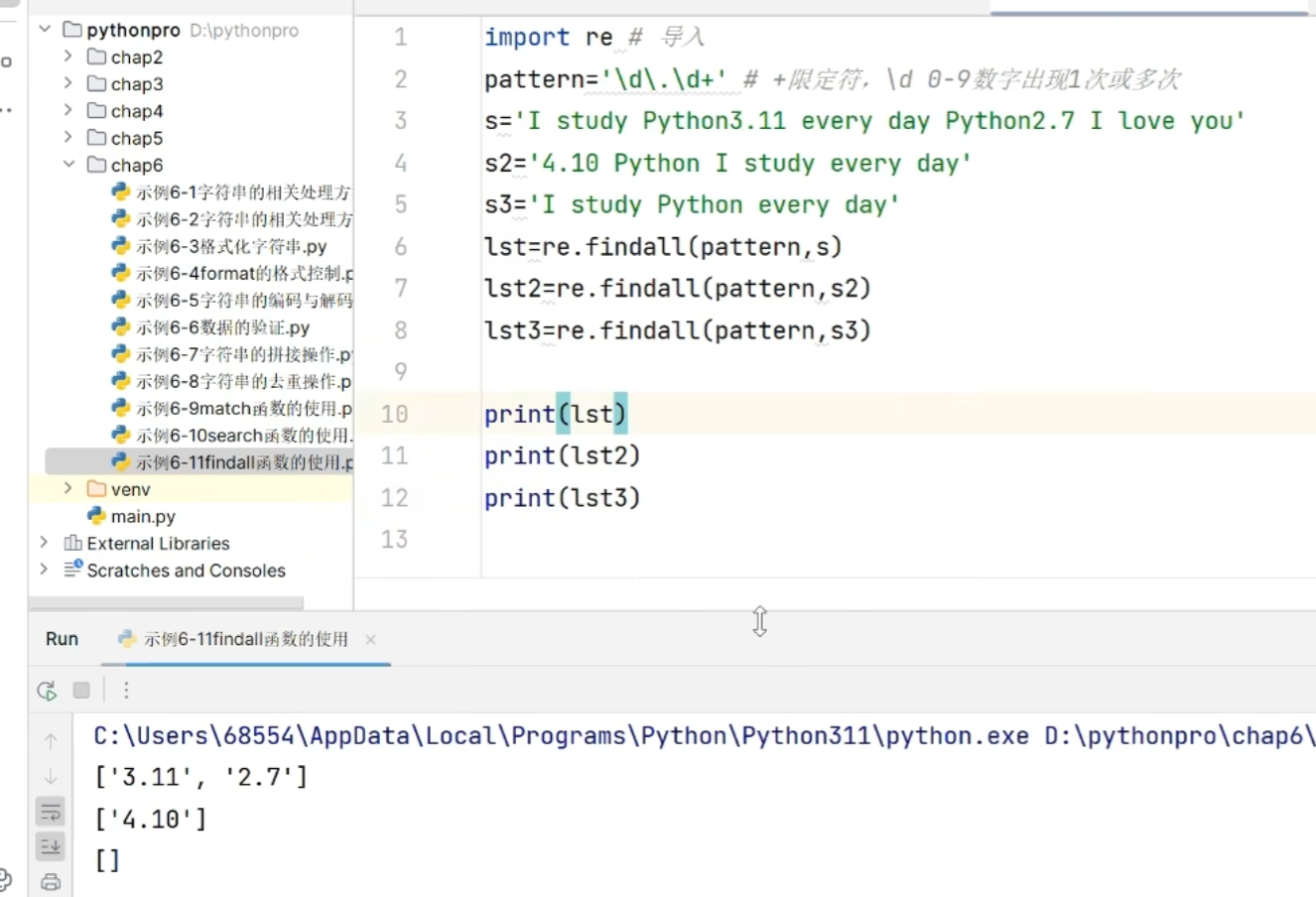Image resolution: width=1316 pixels, height=897 pixels.
Task: Click the chap3 folder icon
Action: coord(96,83)
